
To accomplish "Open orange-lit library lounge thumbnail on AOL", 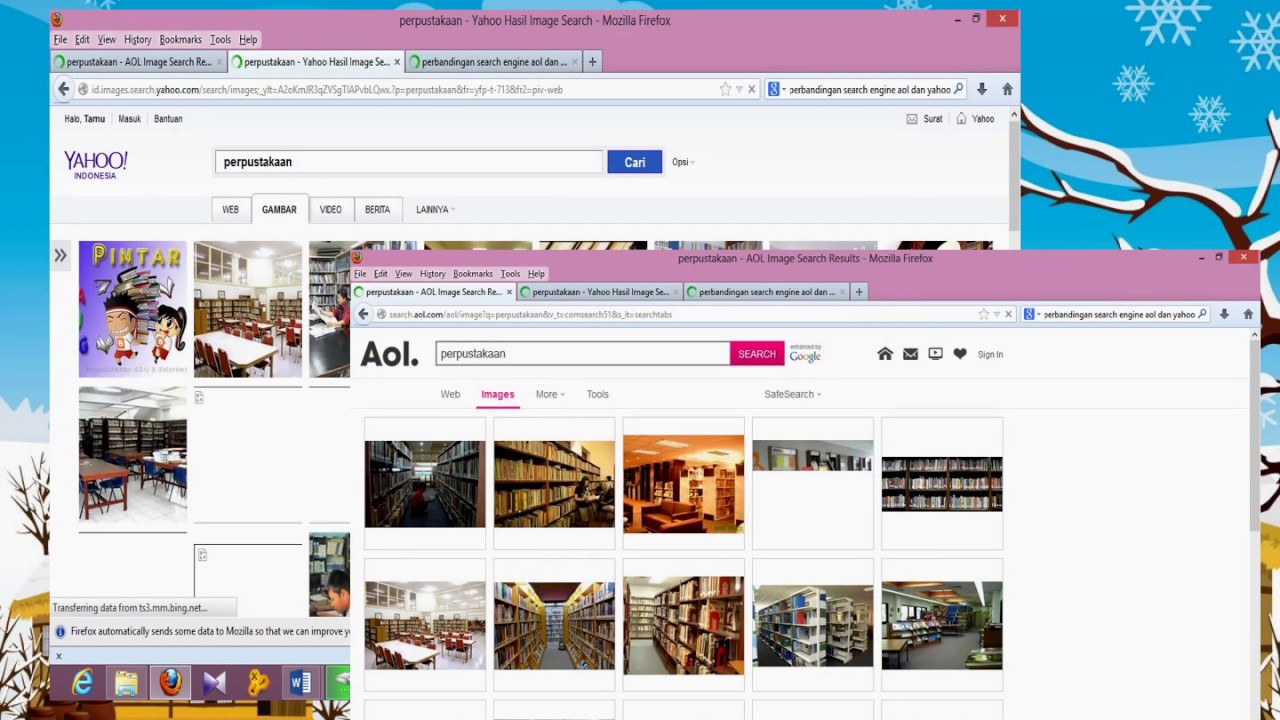I will (684, 483).
